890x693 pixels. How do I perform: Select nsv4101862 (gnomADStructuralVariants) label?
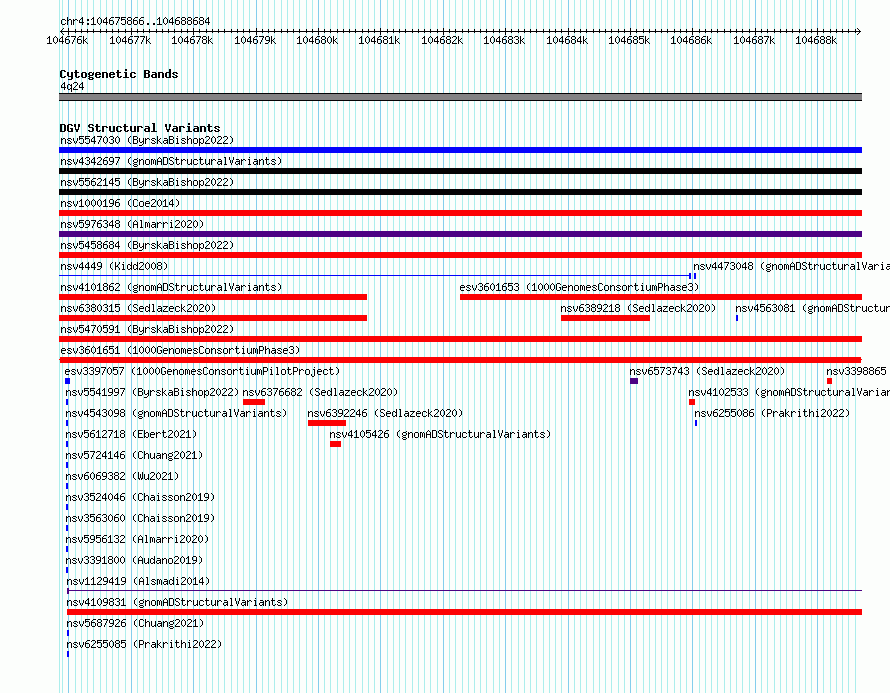171,287
